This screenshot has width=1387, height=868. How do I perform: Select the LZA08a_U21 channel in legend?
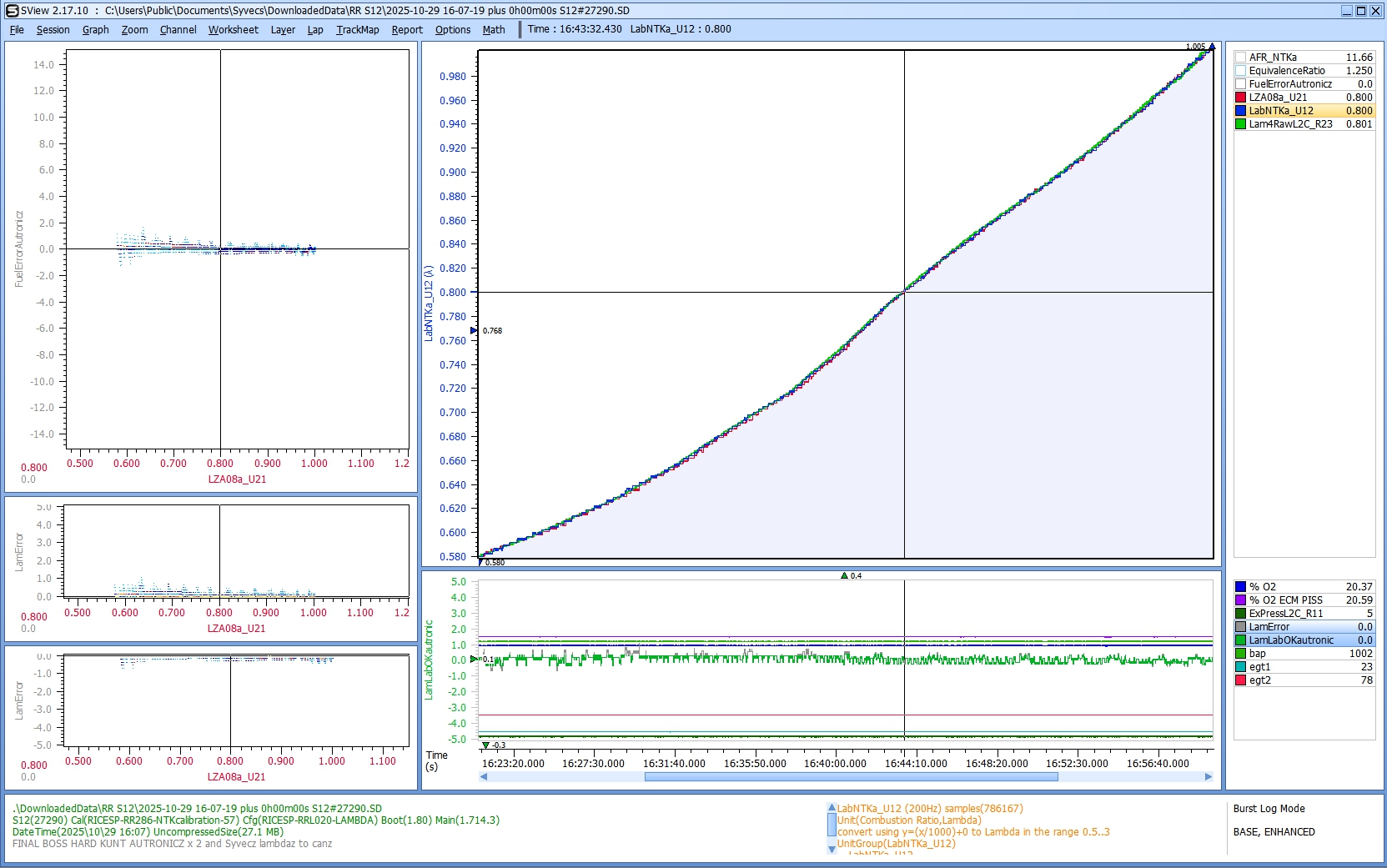pyautogui.click(x=1278, y=98)
